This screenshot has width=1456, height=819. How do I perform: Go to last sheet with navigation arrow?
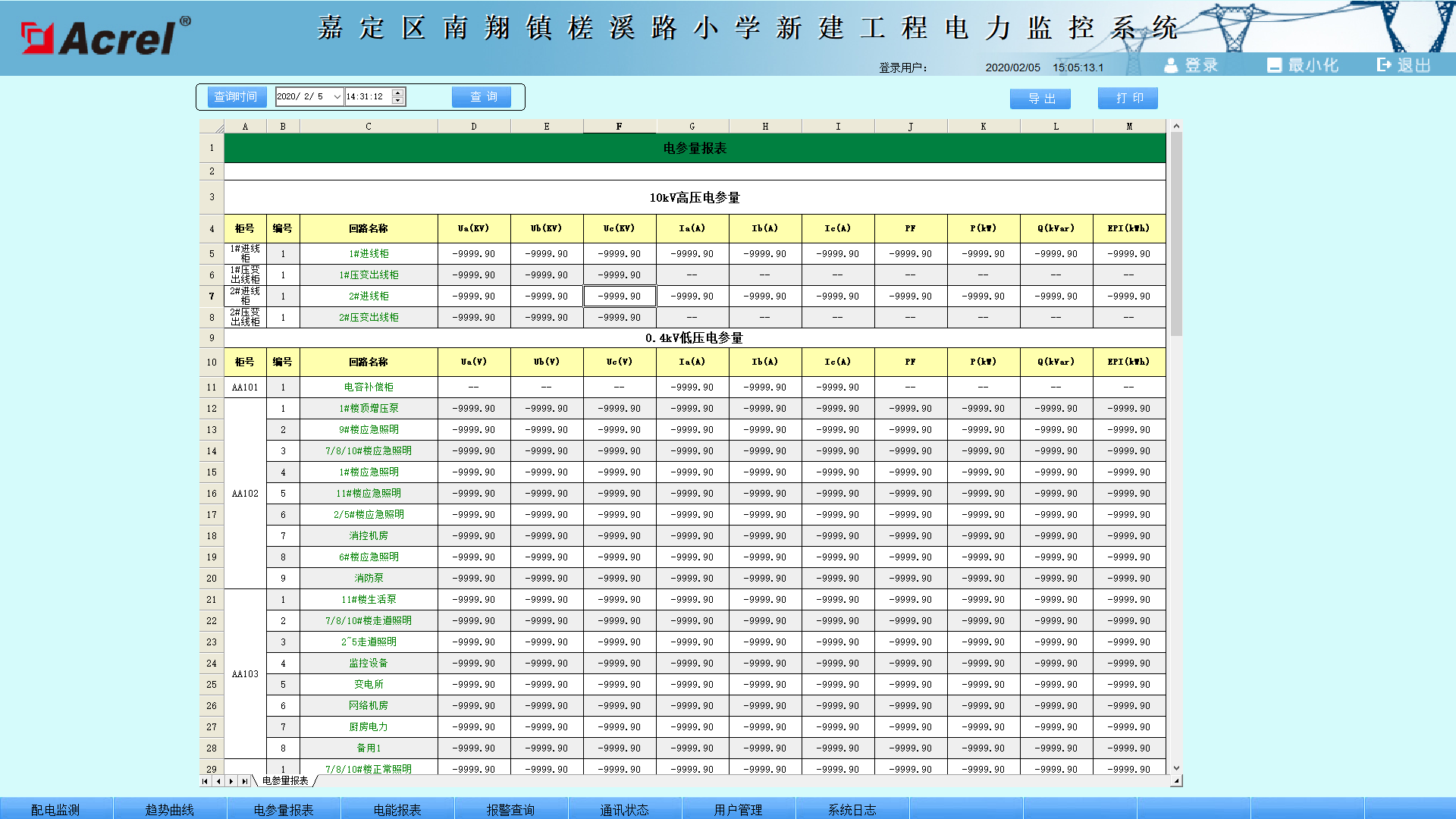click(244, 781)
